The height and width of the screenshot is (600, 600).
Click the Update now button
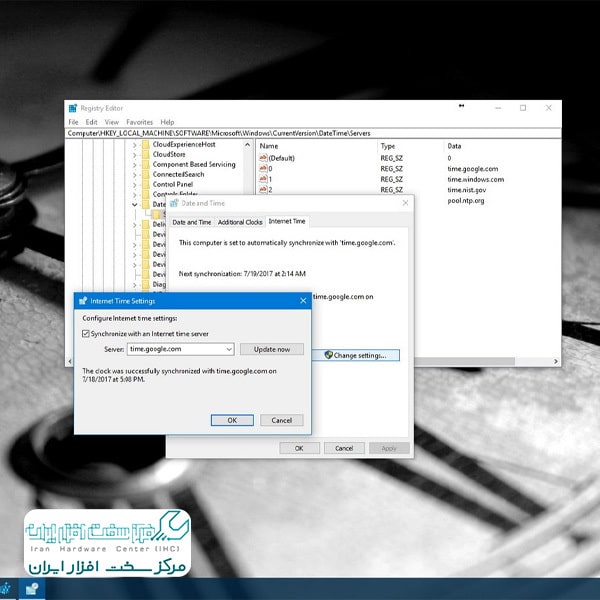tap(272, 349)
